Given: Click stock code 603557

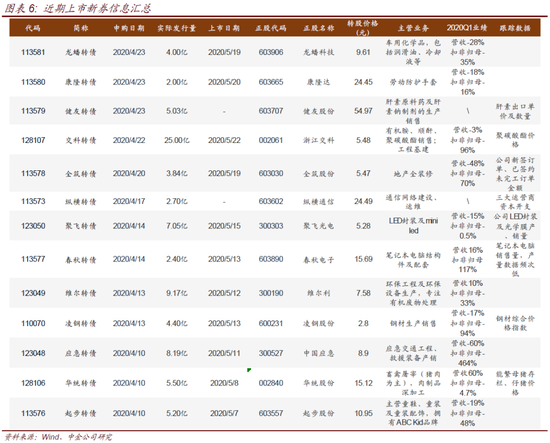Looking at the screenshot, I should coord(271,414).
